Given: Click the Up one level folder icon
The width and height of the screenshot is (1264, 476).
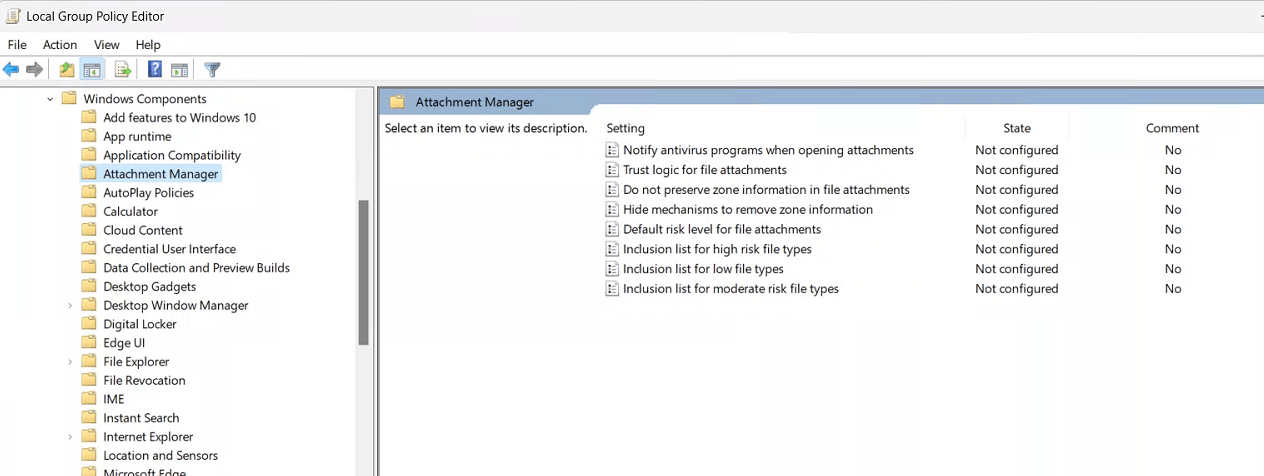Looking at the screenshot, I should pyautogui.click(x=66, y=70).
